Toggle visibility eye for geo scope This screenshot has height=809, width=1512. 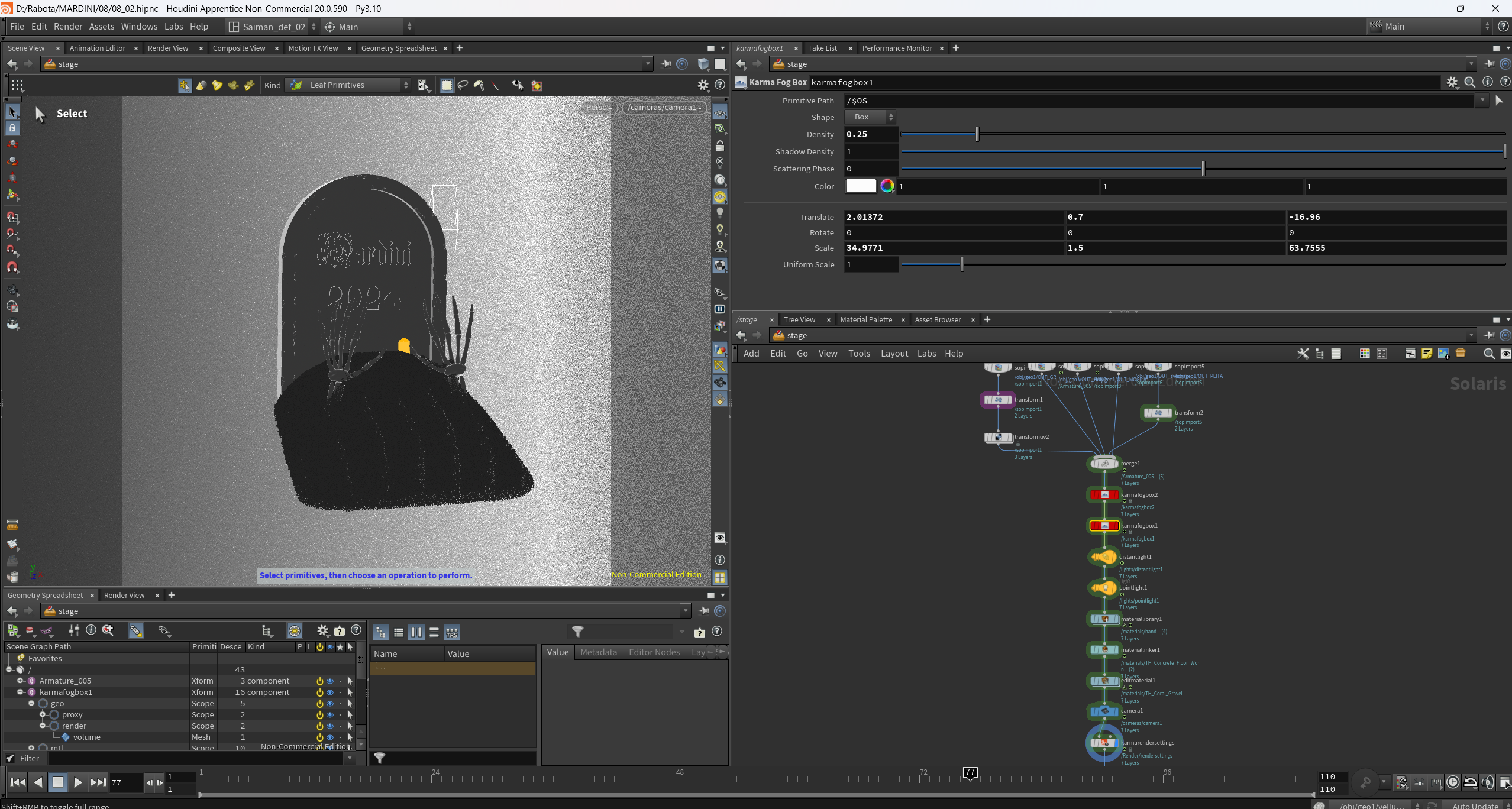(x=330, y=704)
